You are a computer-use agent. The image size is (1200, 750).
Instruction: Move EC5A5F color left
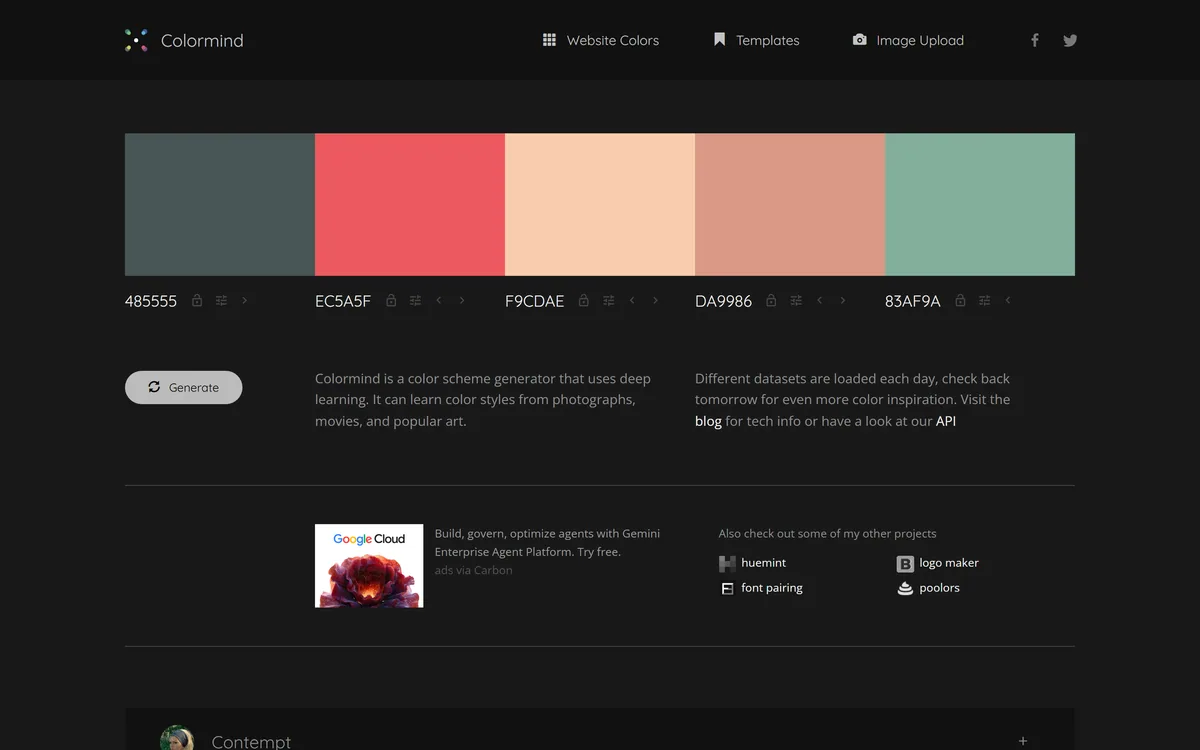[438, 300]
